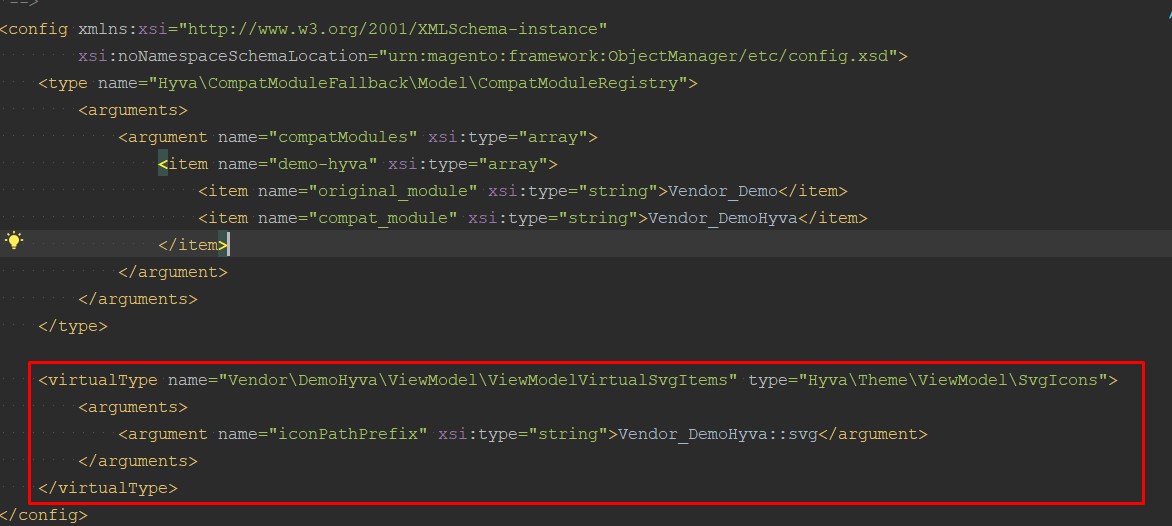Click the Hyva\Theme\ViewModel\SvgIcons type value
Viewport: 1172px width, 526px height.
pos(952,380)
